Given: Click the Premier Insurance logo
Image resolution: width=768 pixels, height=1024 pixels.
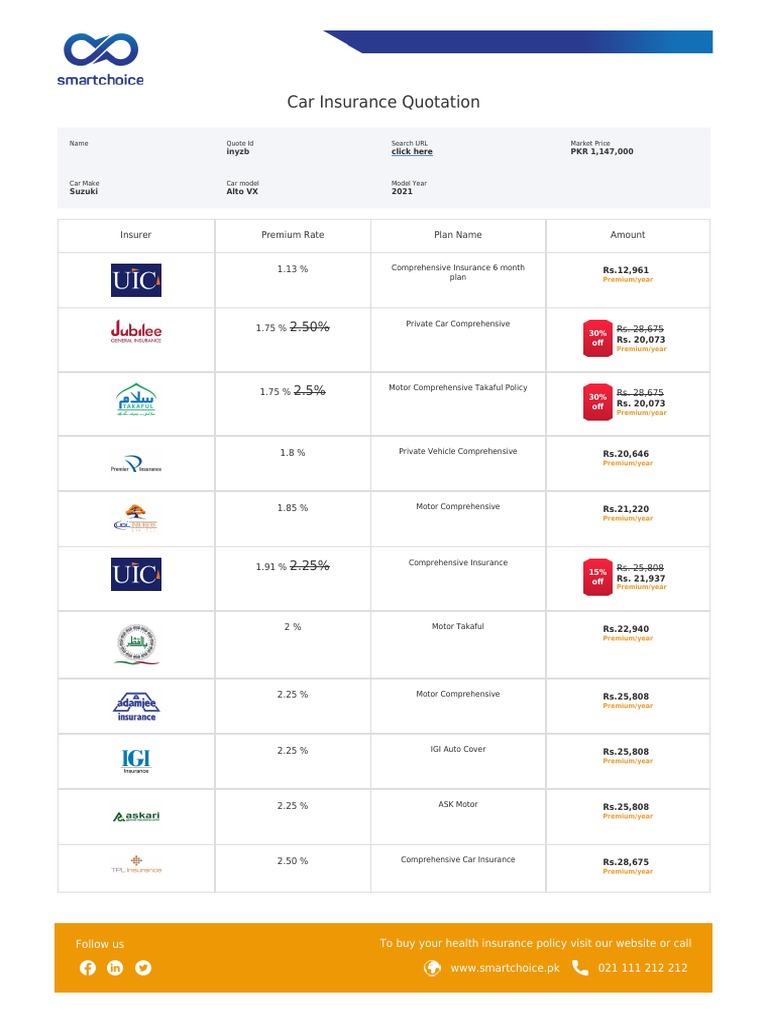Looking at the screenshot, I should [136, 466].
